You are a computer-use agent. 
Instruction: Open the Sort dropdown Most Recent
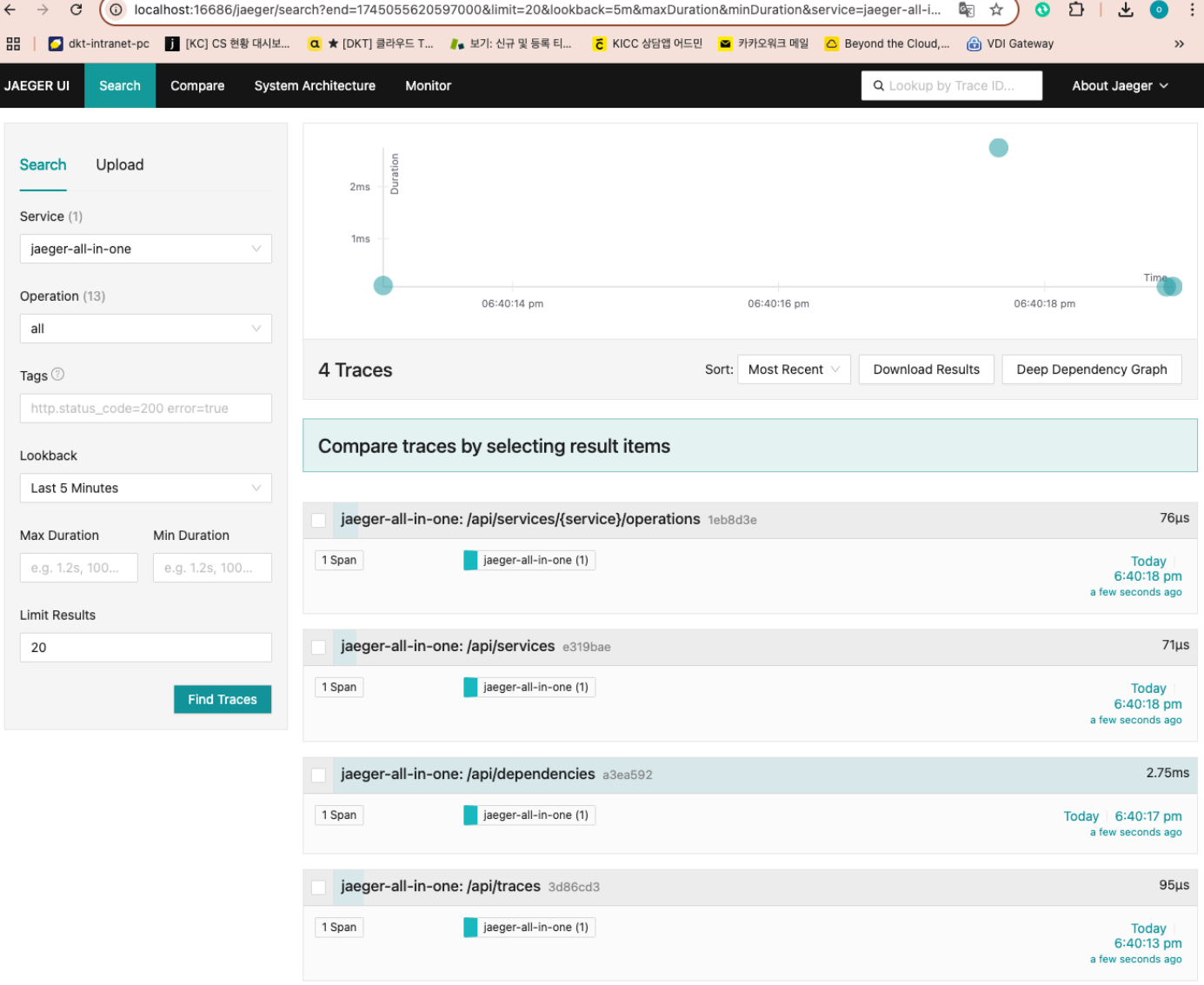pyautogui.click(x=794, y=369)
